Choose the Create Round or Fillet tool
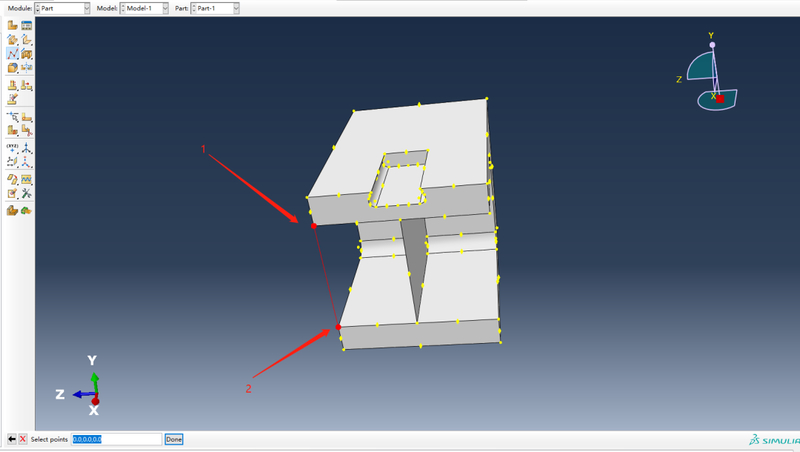This screenshot has width=800, height=452. (x=12, y=67)
